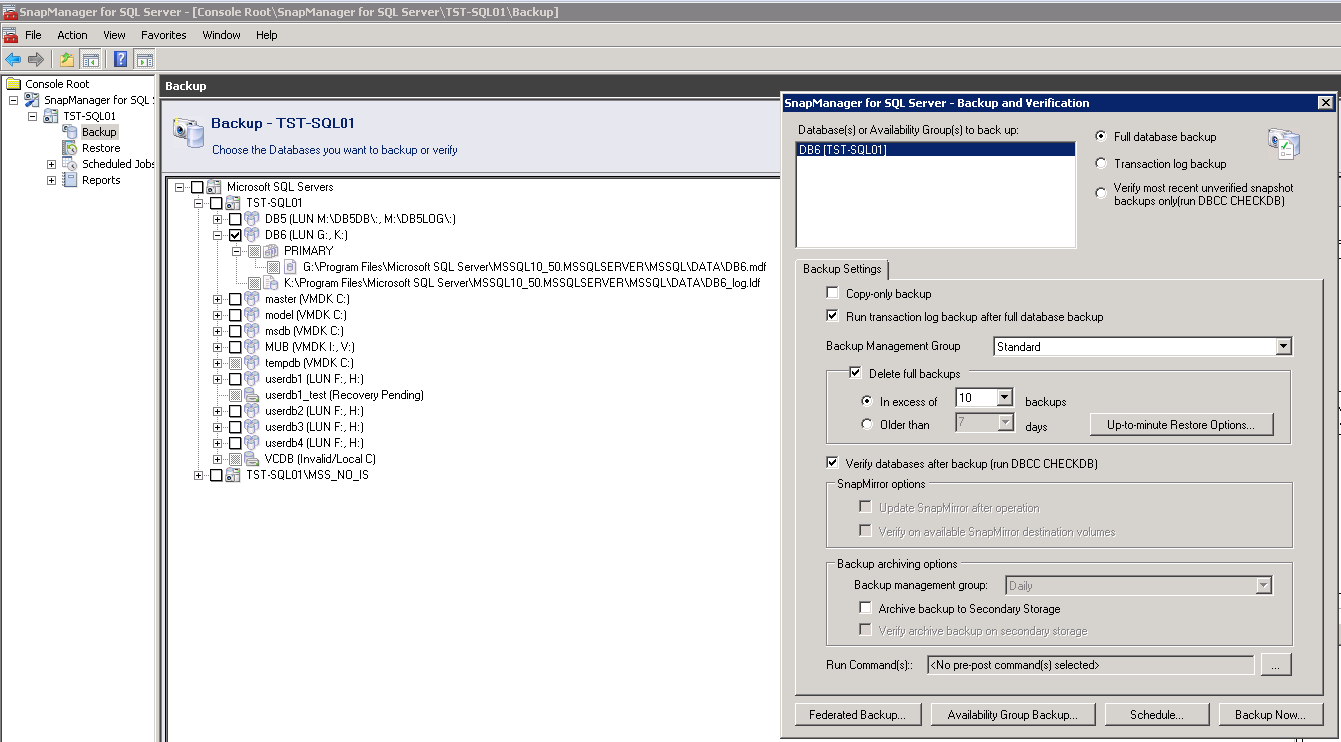
Task: Collapse the DB6 database tree node
Action: (x=218, y=235)
